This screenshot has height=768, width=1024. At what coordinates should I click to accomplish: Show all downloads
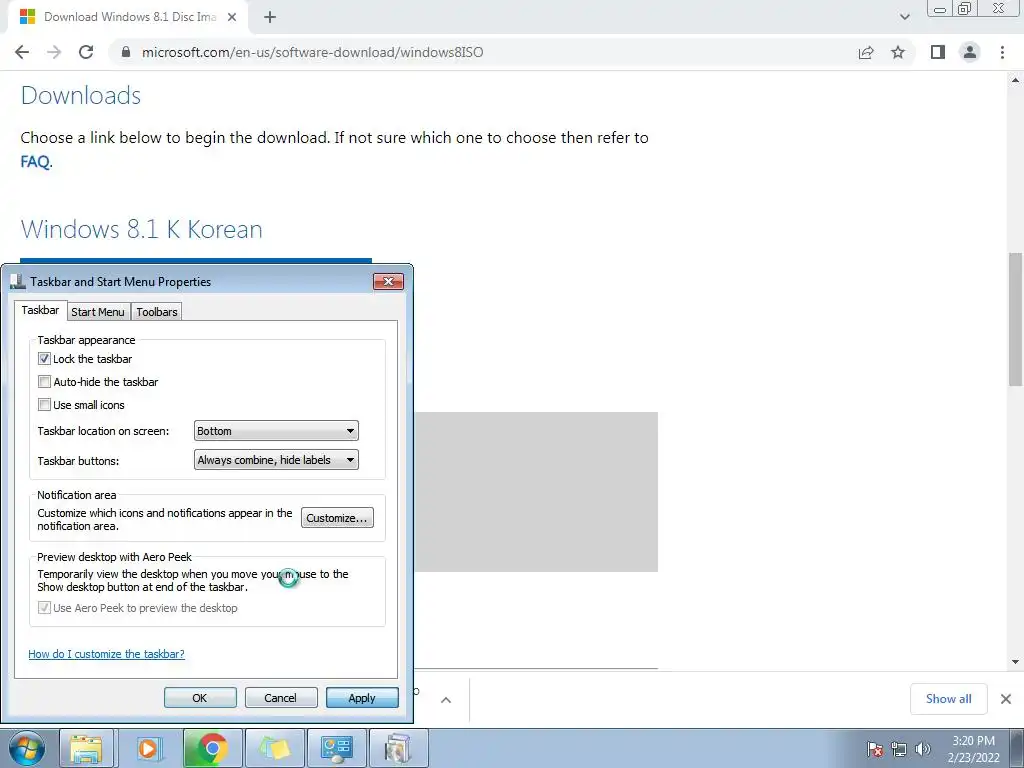(948, 699)
